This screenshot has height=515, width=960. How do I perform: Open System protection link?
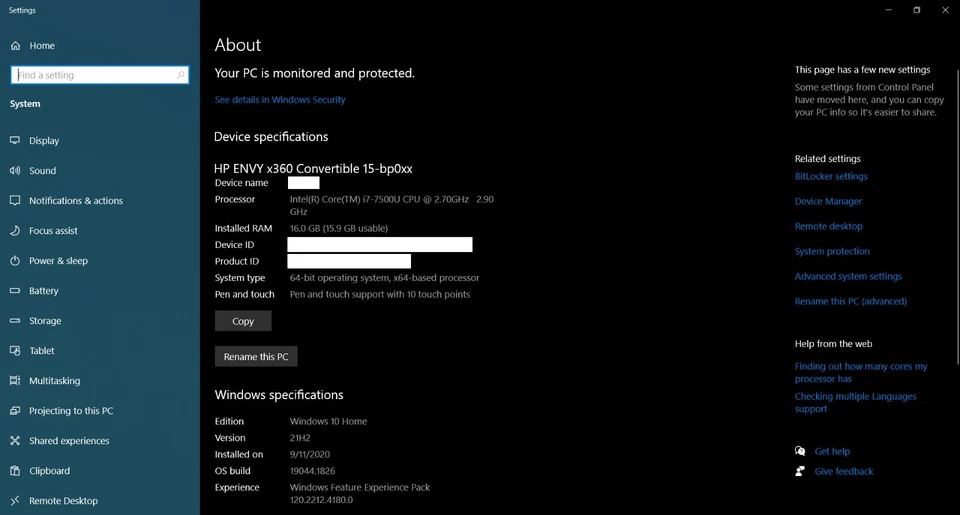832,252
